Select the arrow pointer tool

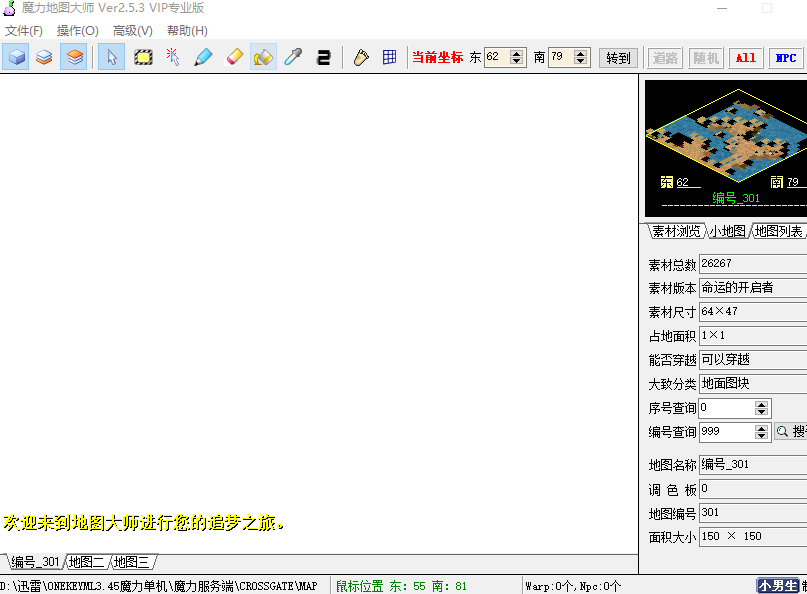pos(111,57)
